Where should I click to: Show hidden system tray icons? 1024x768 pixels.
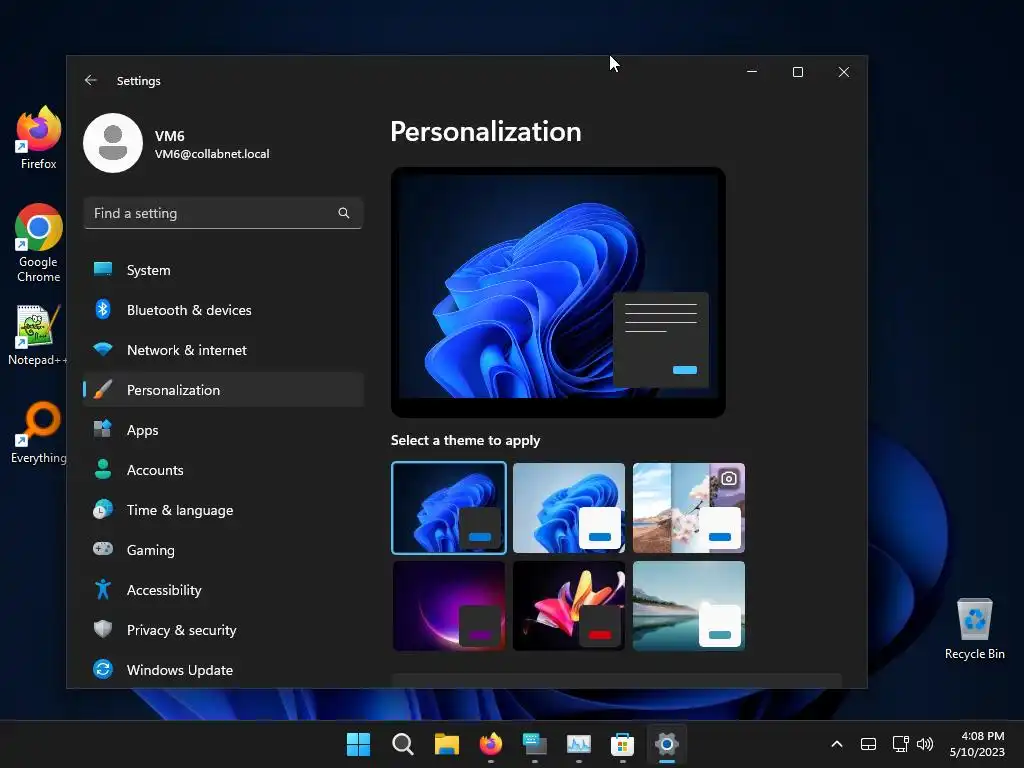point(837,744)
